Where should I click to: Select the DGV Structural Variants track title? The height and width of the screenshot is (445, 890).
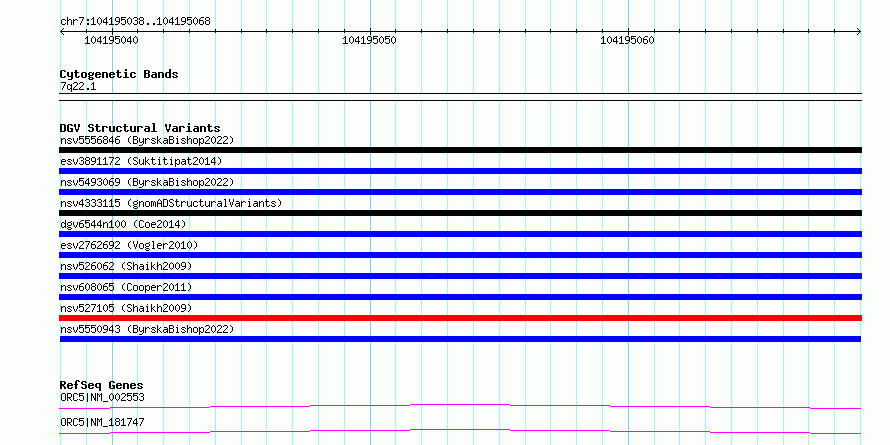140,128
